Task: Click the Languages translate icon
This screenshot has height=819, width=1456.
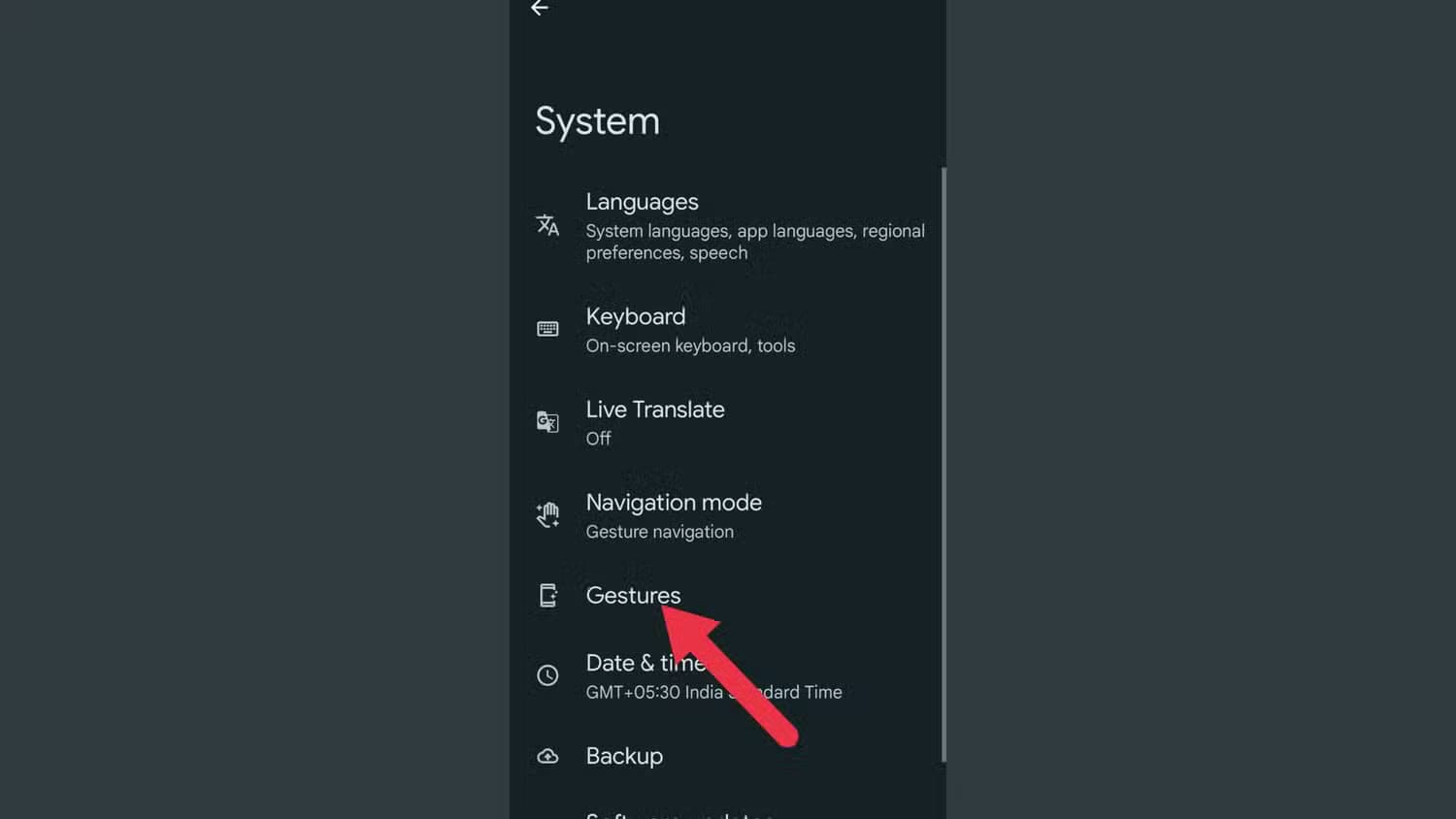Action: (x=547, y=225)
